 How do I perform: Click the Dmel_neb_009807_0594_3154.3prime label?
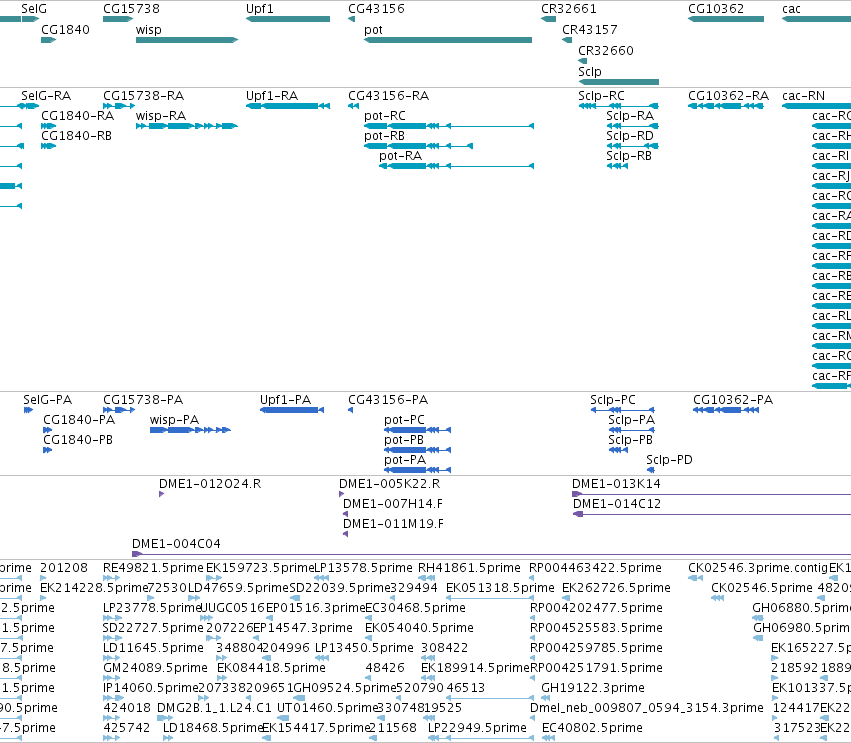647,708
